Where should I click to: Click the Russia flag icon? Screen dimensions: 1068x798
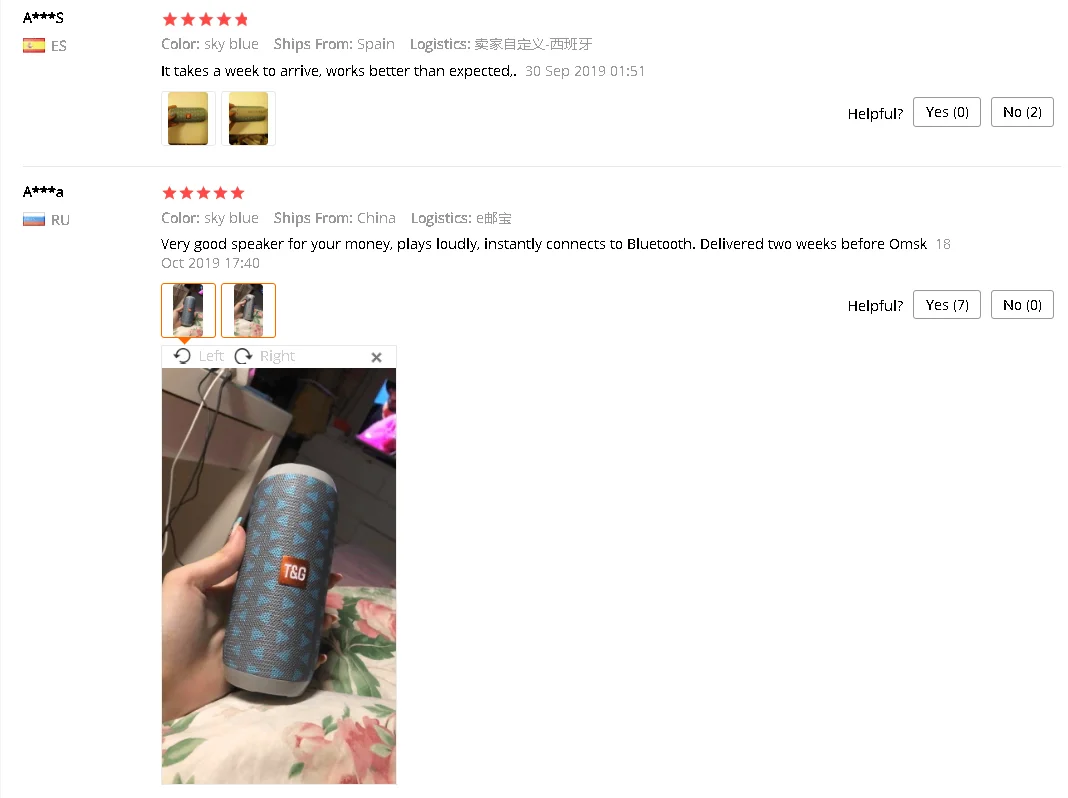click(34, 220)
